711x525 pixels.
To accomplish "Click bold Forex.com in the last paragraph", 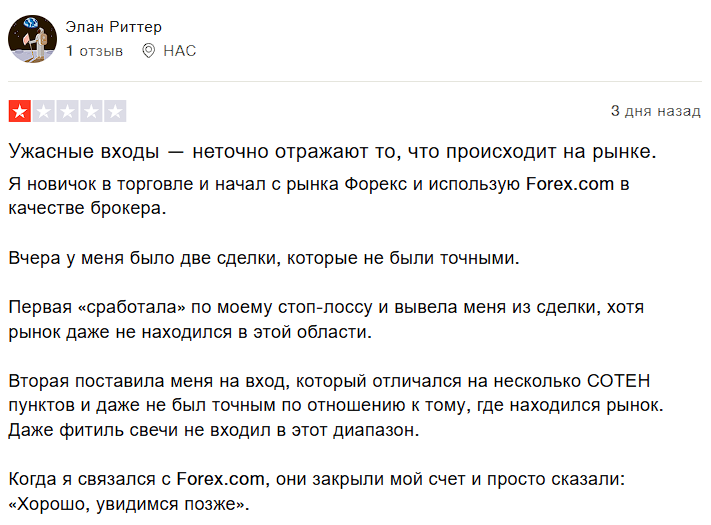I will pos(221,479).
